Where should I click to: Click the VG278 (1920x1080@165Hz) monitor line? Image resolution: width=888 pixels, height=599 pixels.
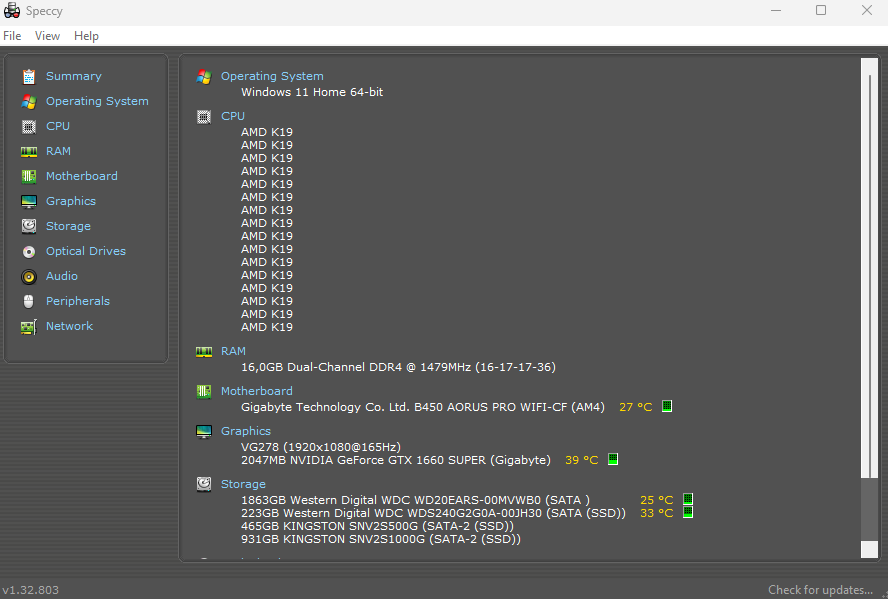(321, 447)
